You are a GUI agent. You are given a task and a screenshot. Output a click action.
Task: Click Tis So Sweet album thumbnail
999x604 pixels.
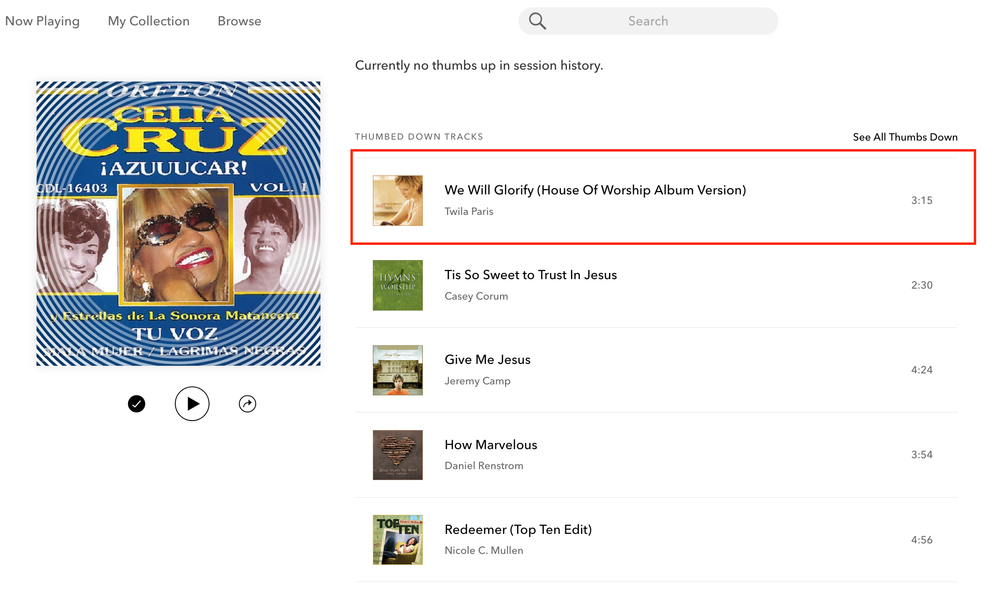398,285
